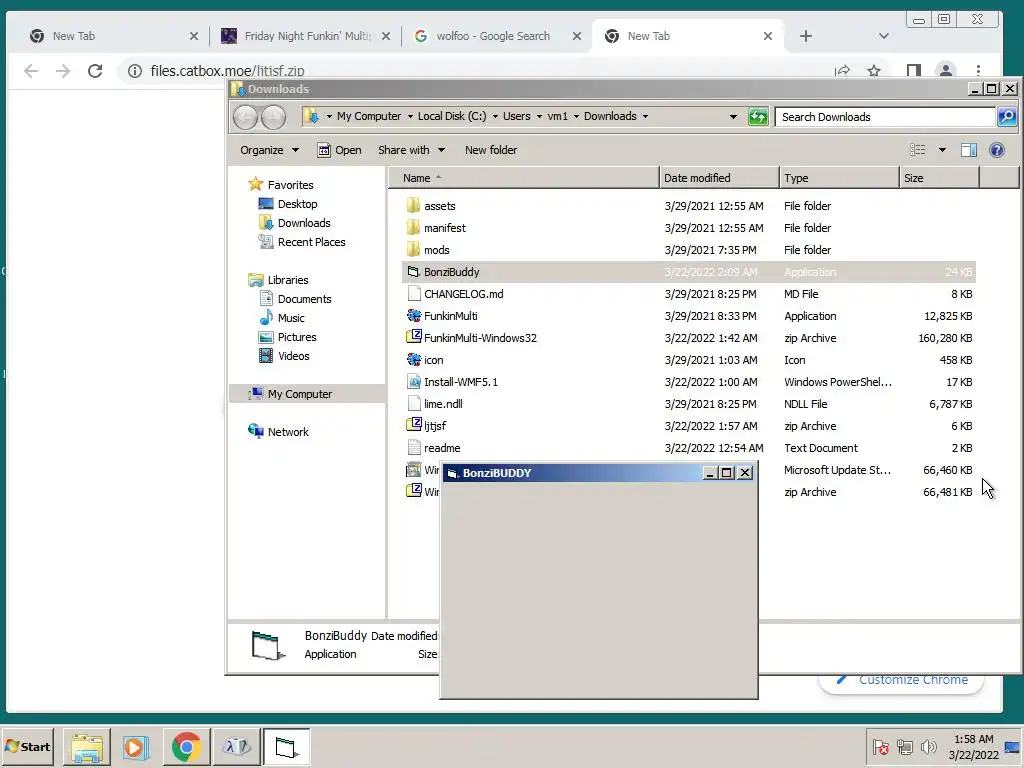Viewport: 1024px width, 768px height.
Task: Click the change view icon
Action: click(918, 150)
